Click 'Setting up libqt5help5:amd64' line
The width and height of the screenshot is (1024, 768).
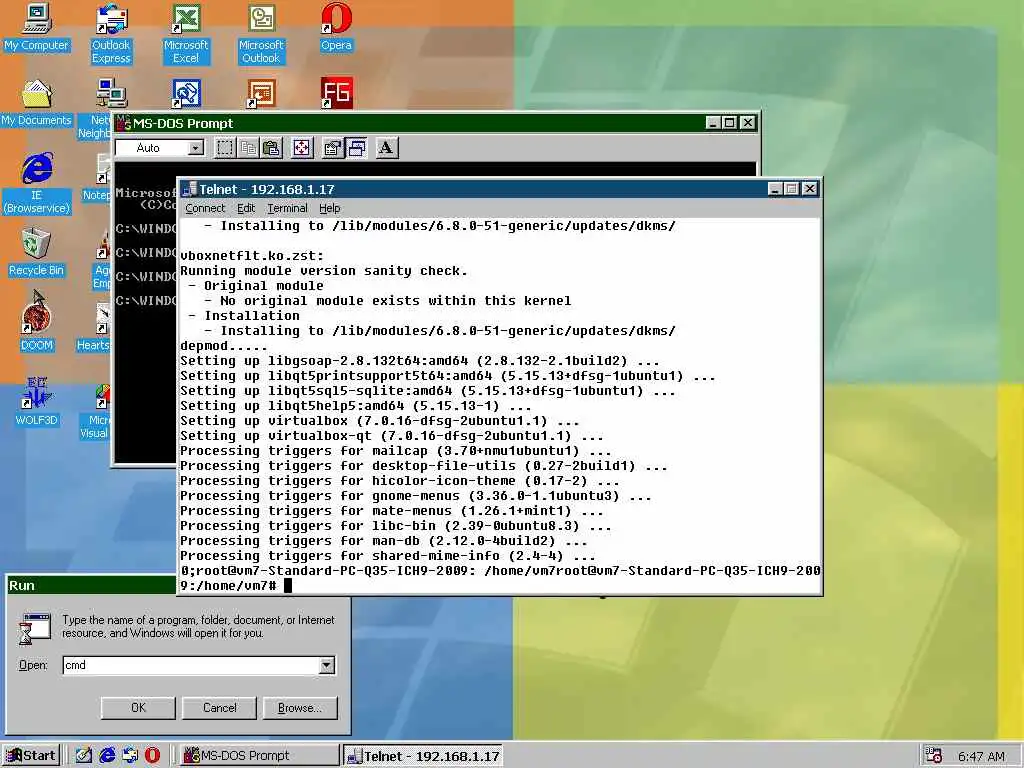[356, 406]
